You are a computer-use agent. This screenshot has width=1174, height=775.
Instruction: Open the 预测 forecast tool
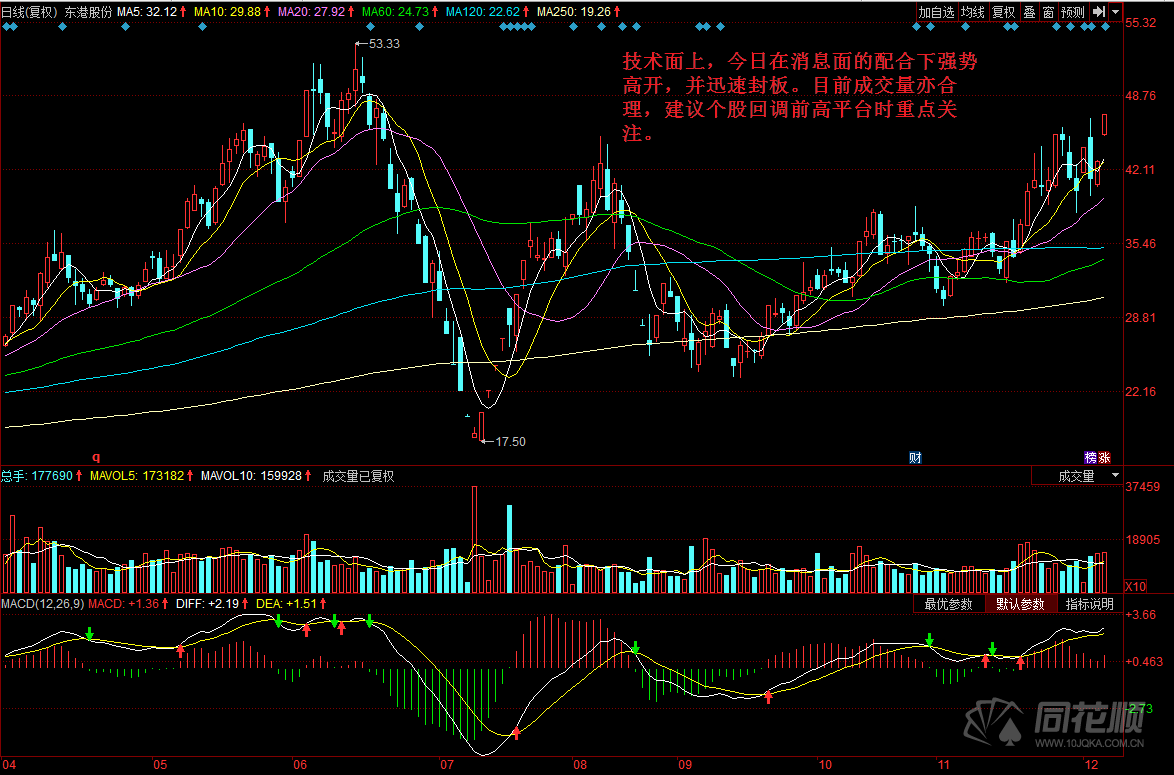[x=1072, y=12]
